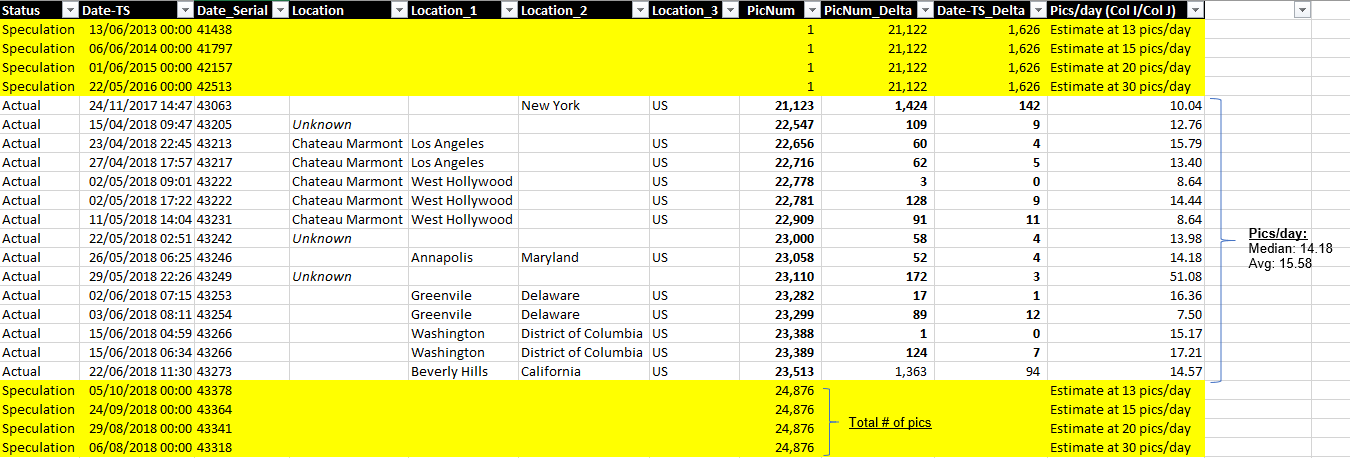
Task: Click the PicNum_Delta cell 1,363
Action: 877,371
